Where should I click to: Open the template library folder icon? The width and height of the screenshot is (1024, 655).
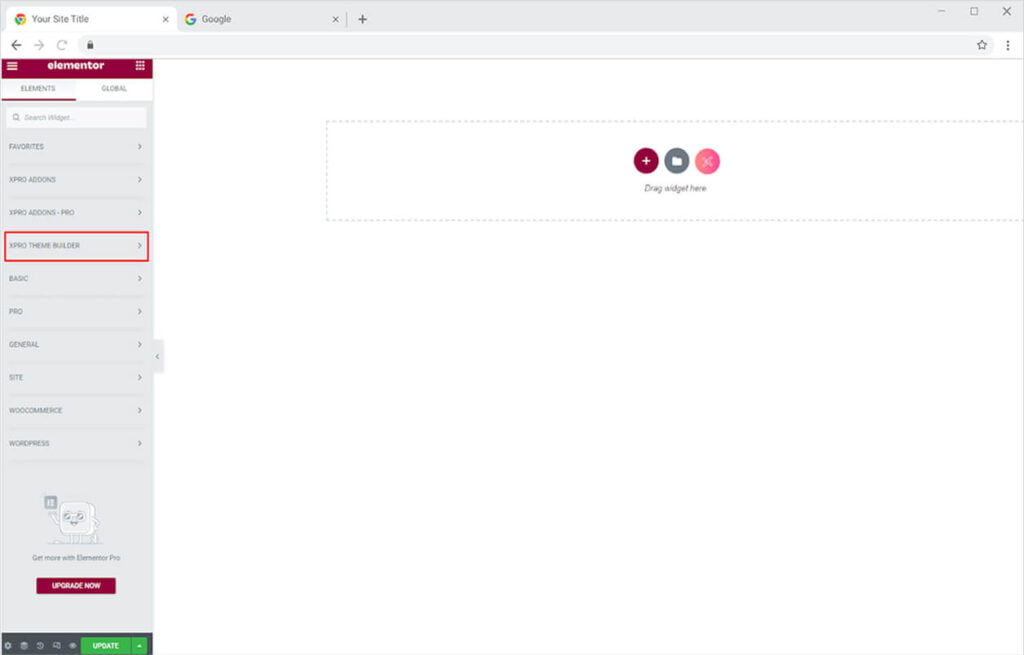coord(677,161)
